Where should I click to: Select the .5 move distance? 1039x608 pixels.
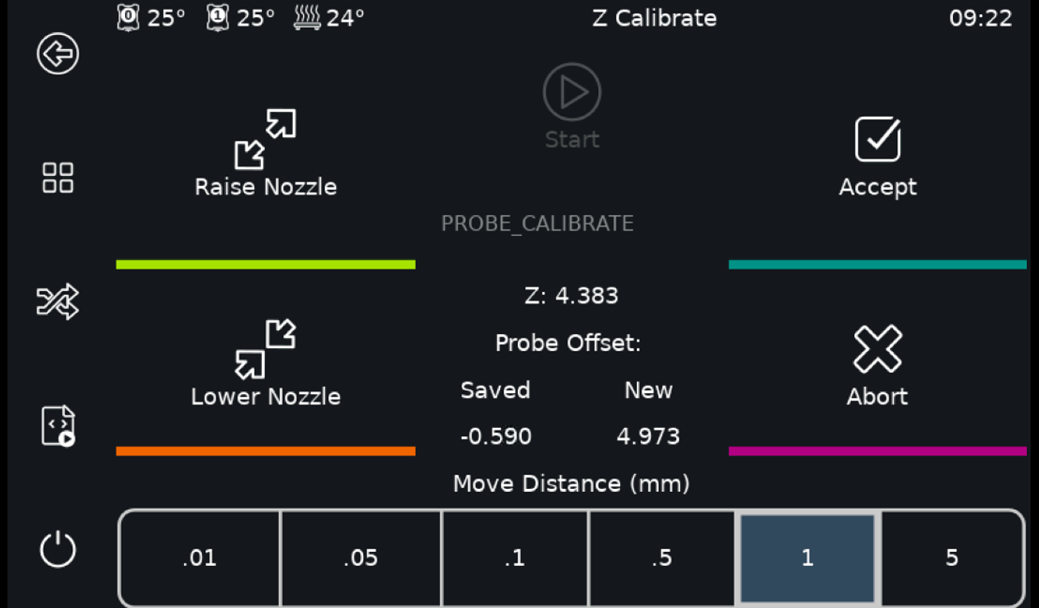point(661,557)
